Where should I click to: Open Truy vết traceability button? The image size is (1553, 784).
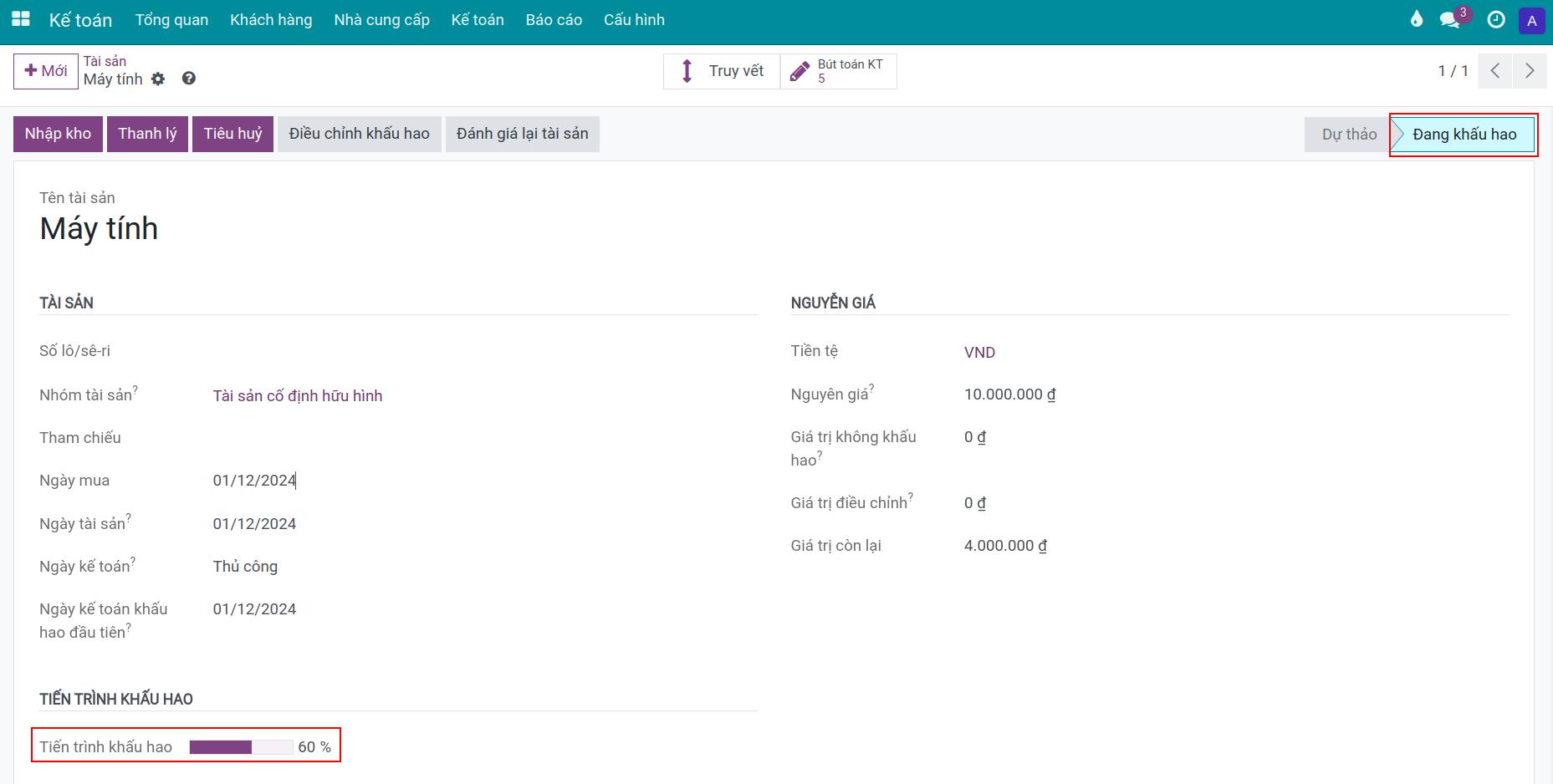[x=722, y=71]
